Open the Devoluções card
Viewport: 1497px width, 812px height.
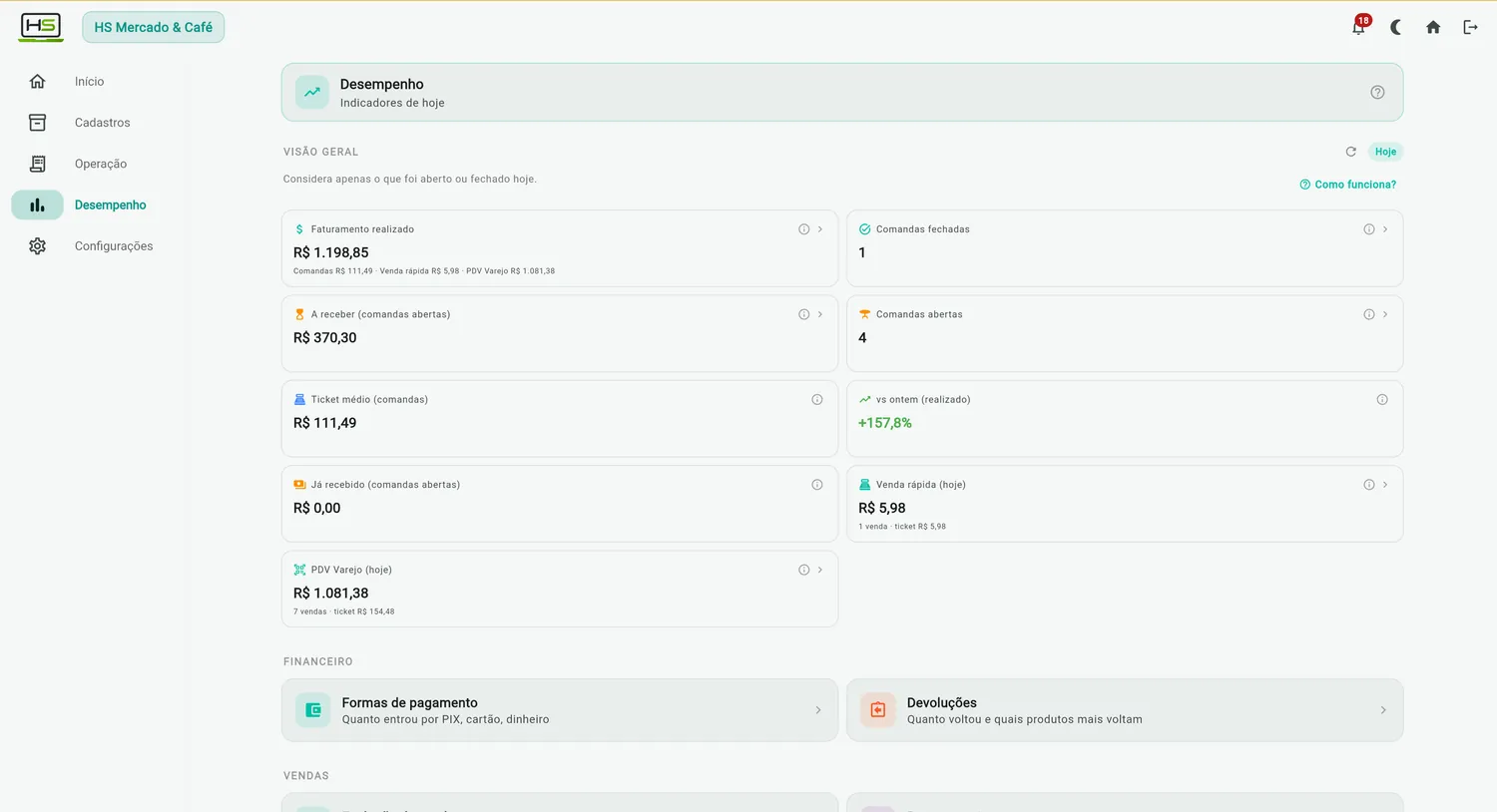click(1125, 710)
